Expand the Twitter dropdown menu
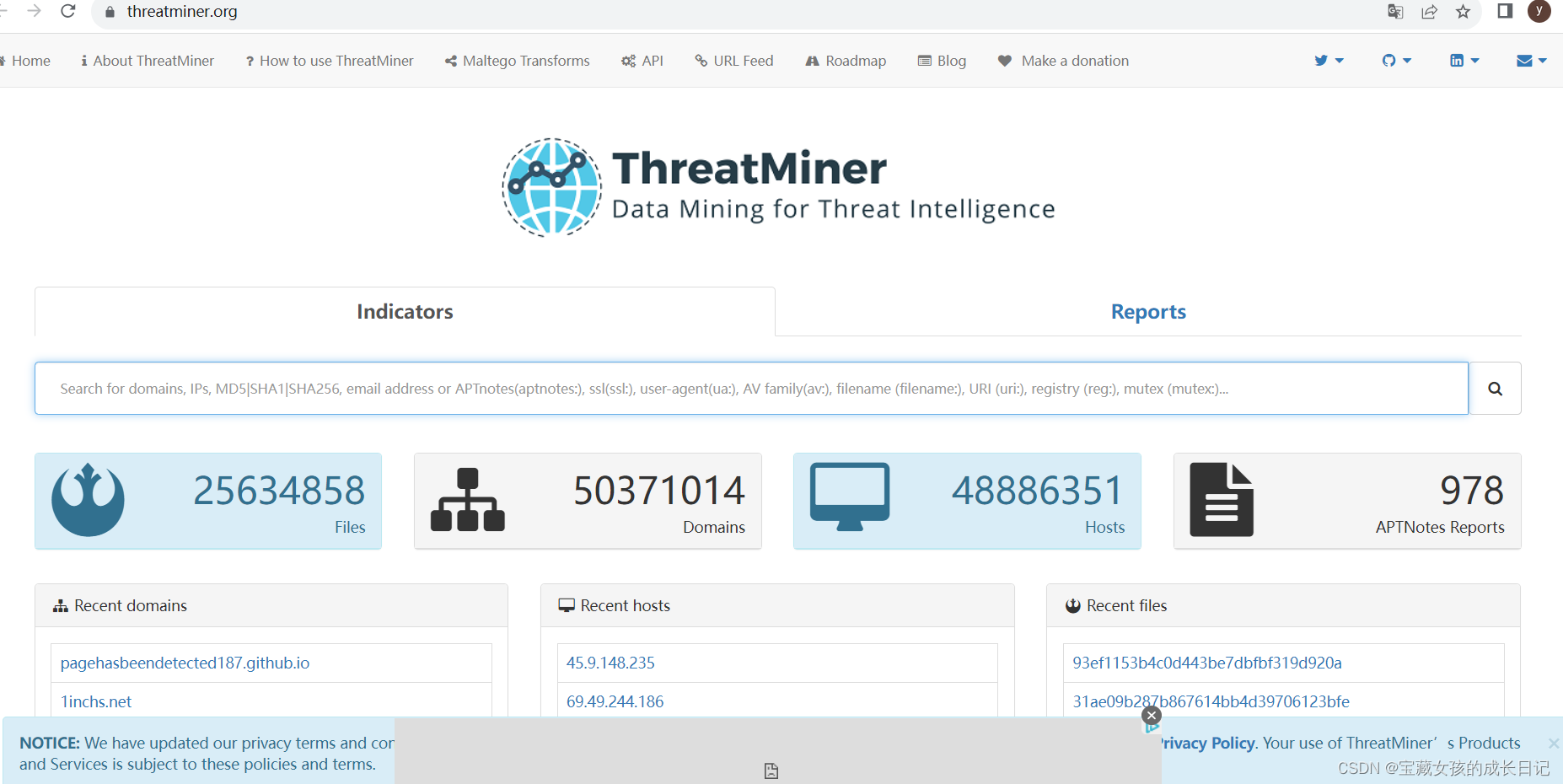 click(1329, 61)
